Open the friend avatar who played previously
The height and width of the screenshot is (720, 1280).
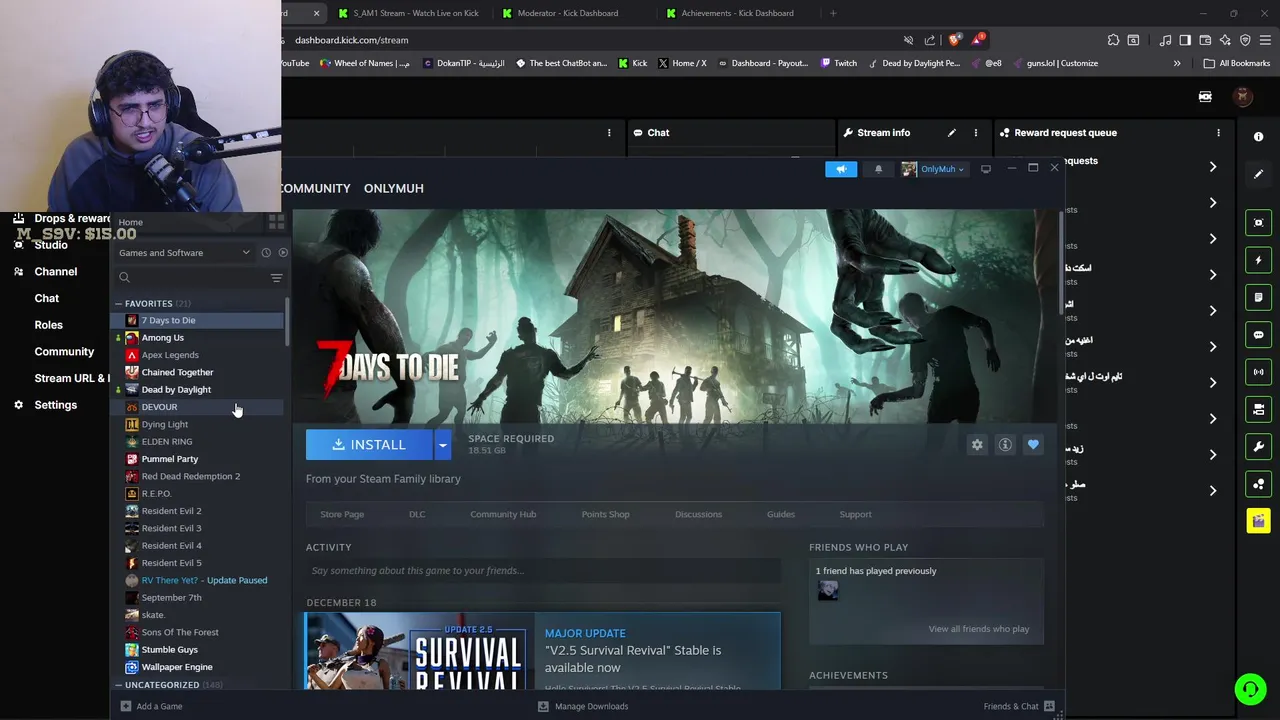[828, 590]
